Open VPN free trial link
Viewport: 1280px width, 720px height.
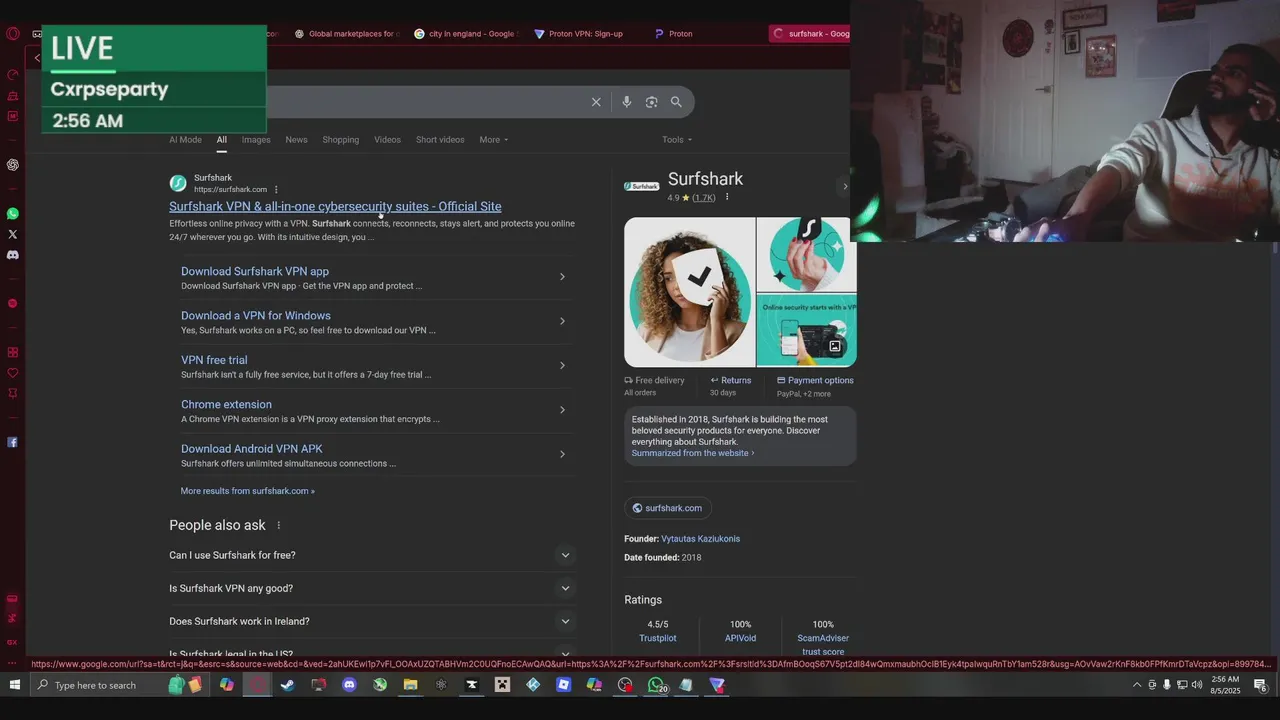(214, 360)
